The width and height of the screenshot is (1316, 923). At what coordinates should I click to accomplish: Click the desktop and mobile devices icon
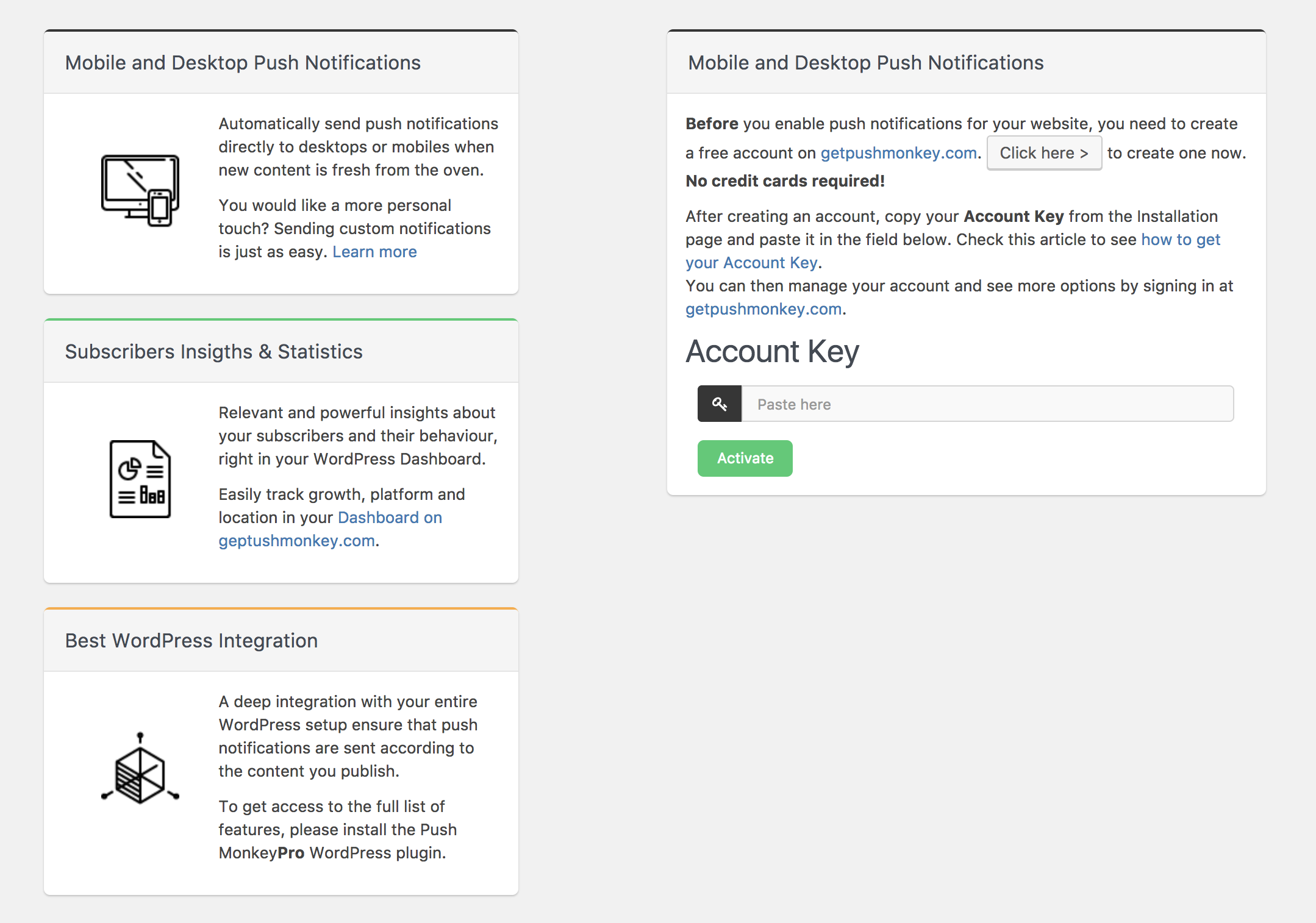[x=140, y=190]
